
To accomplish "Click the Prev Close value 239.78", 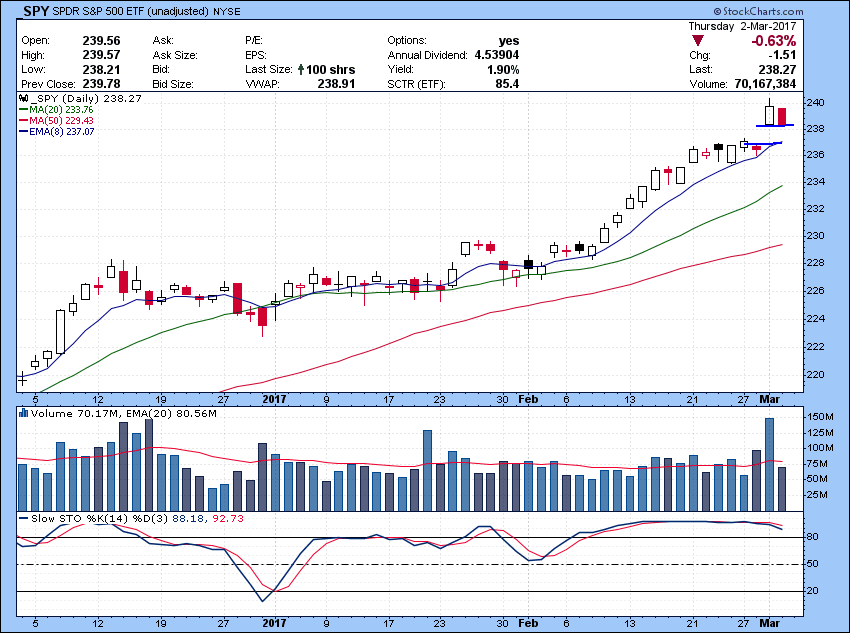I will 101,84.
